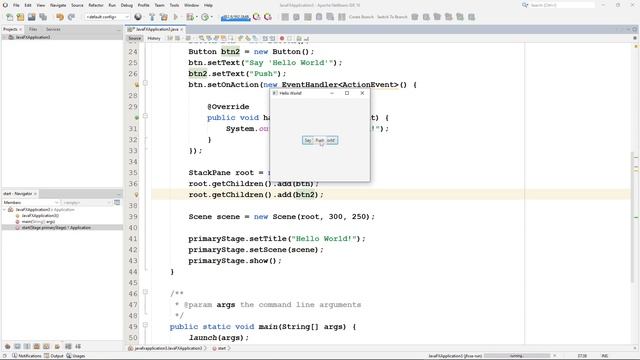Click the memory usage bar in toolbar
This screenshot has width=640, height=360.
pyautogui.click(x=236, y=17)
